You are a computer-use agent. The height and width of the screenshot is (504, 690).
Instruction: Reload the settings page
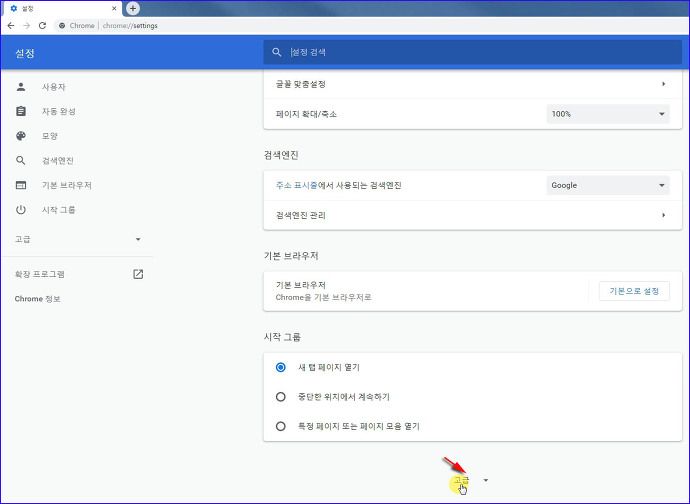tap(42, 26)
